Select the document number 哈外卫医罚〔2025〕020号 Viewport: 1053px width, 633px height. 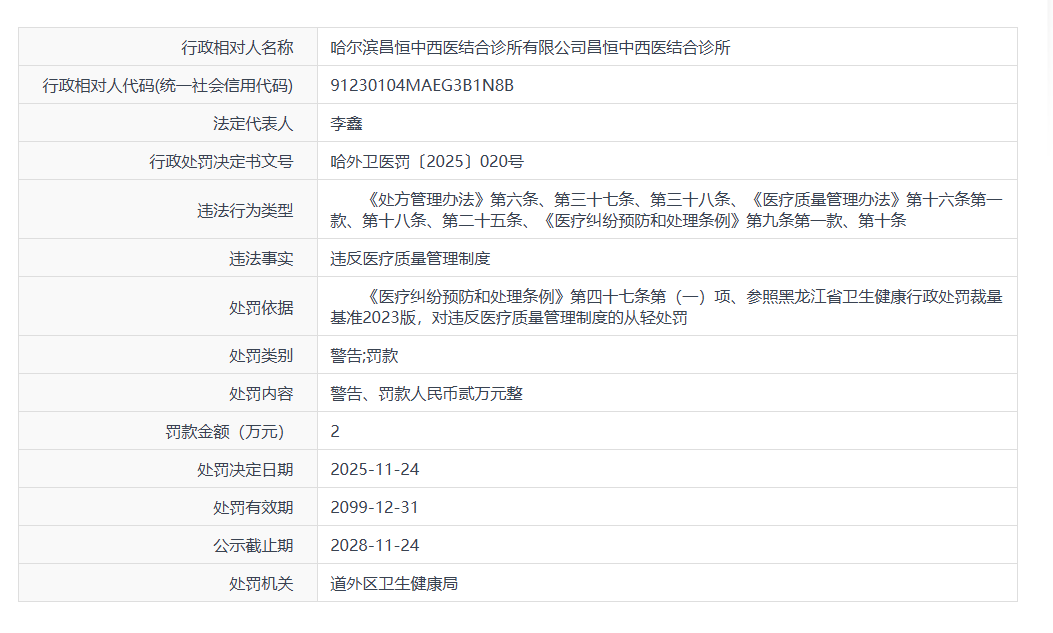pyautogui.click(x=427, y=161)
